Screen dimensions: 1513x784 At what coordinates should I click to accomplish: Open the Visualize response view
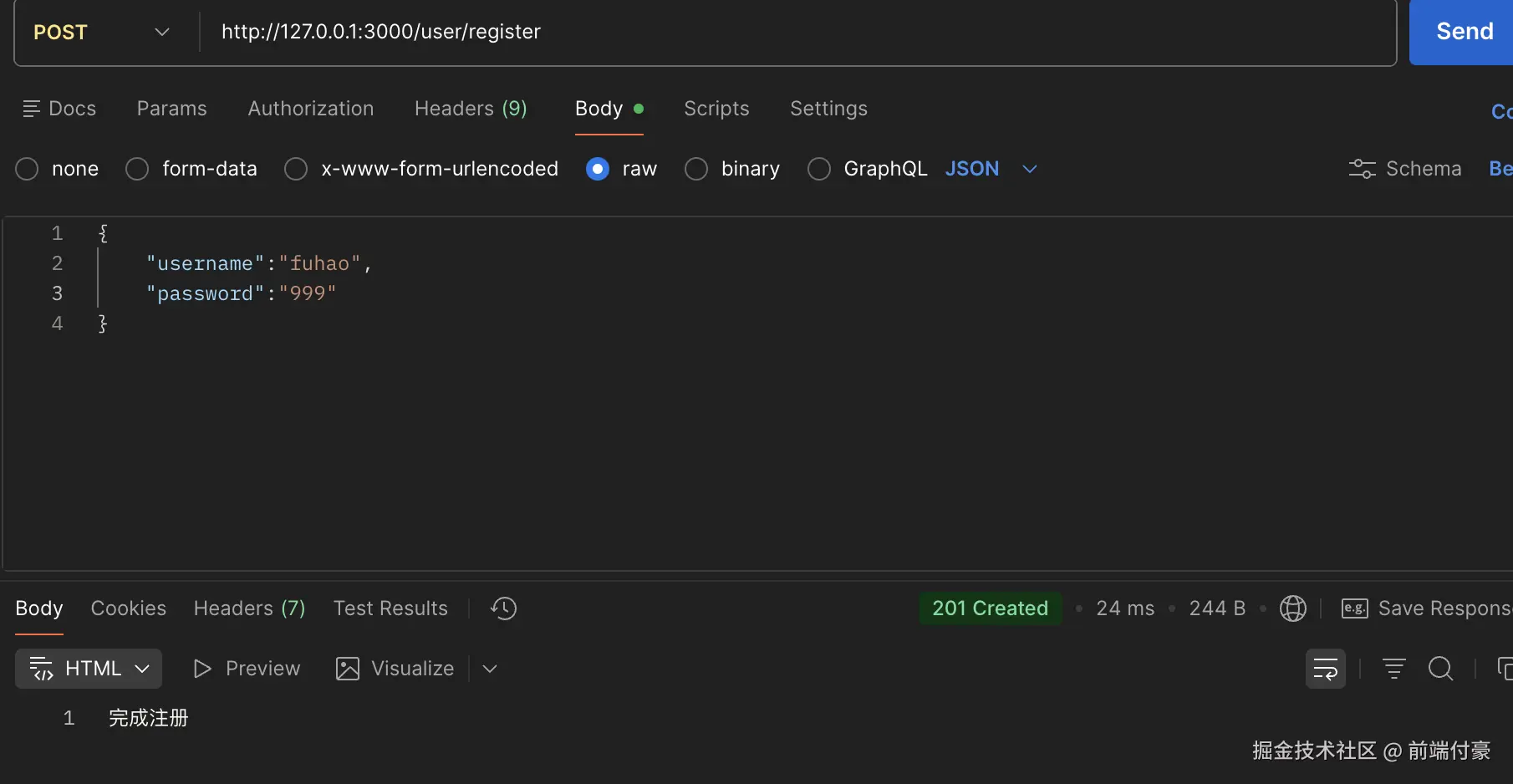[395, 669]
